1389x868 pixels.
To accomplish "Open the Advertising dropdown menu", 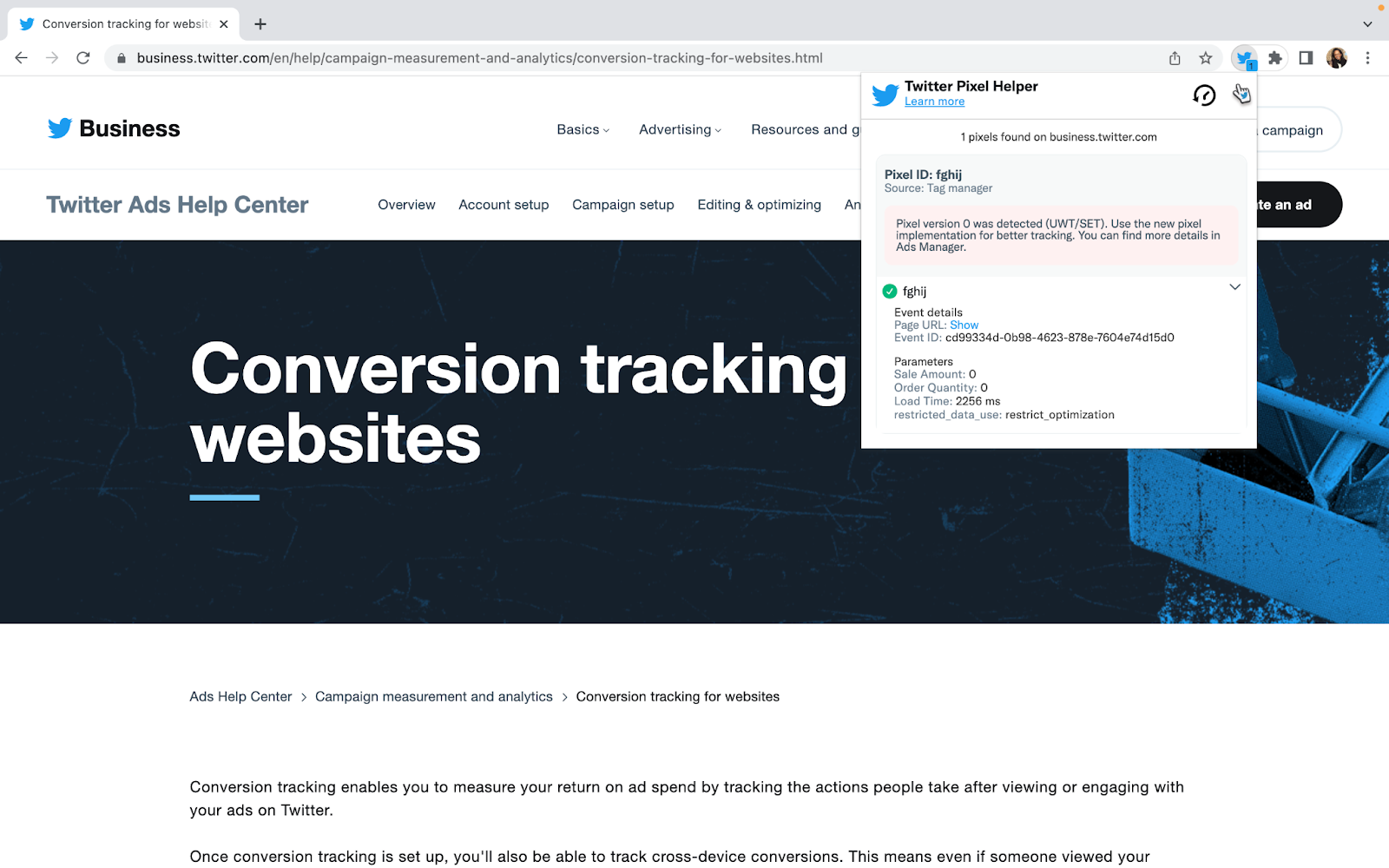I will click(681, 129).
